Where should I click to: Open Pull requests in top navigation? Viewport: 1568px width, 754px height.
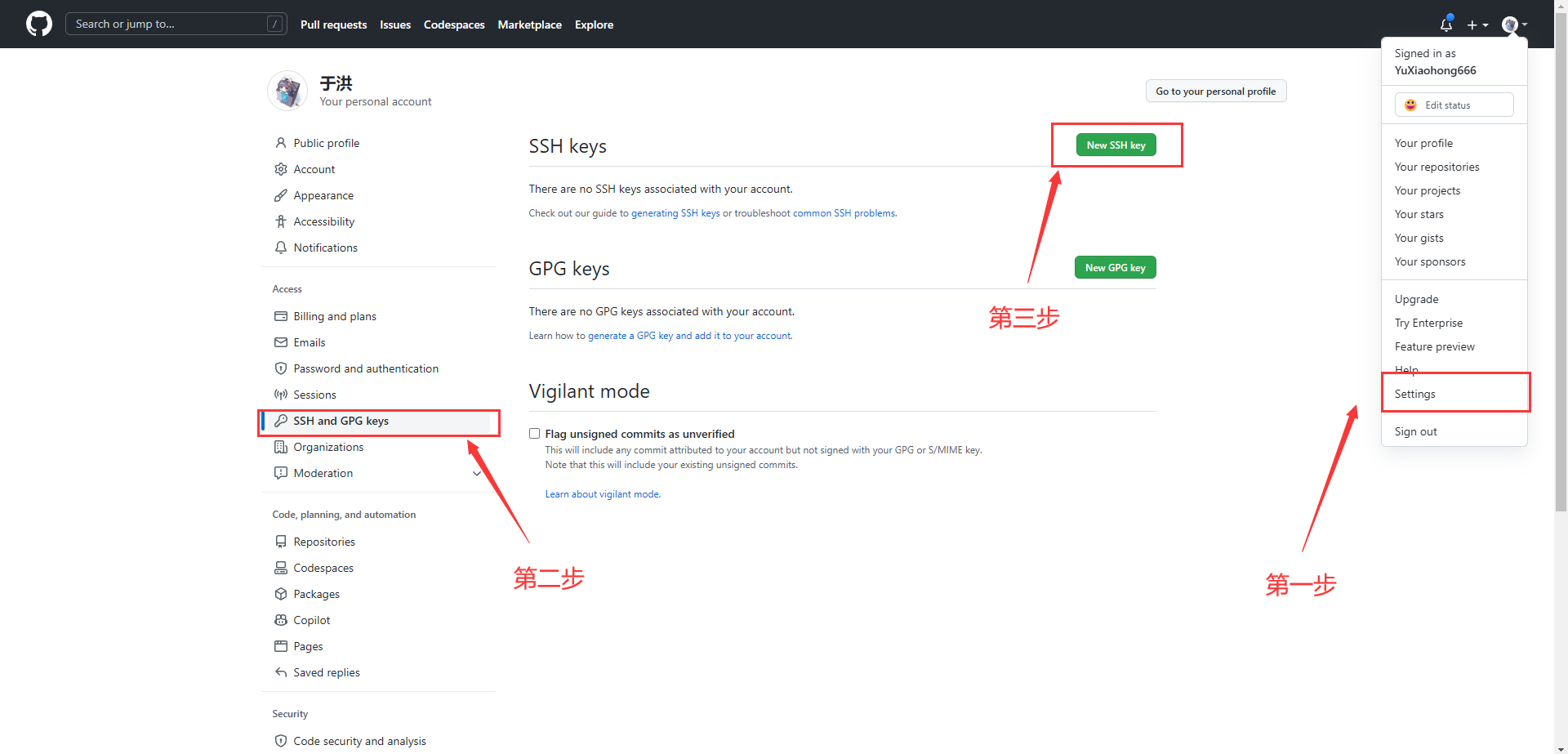pos(333,25)
